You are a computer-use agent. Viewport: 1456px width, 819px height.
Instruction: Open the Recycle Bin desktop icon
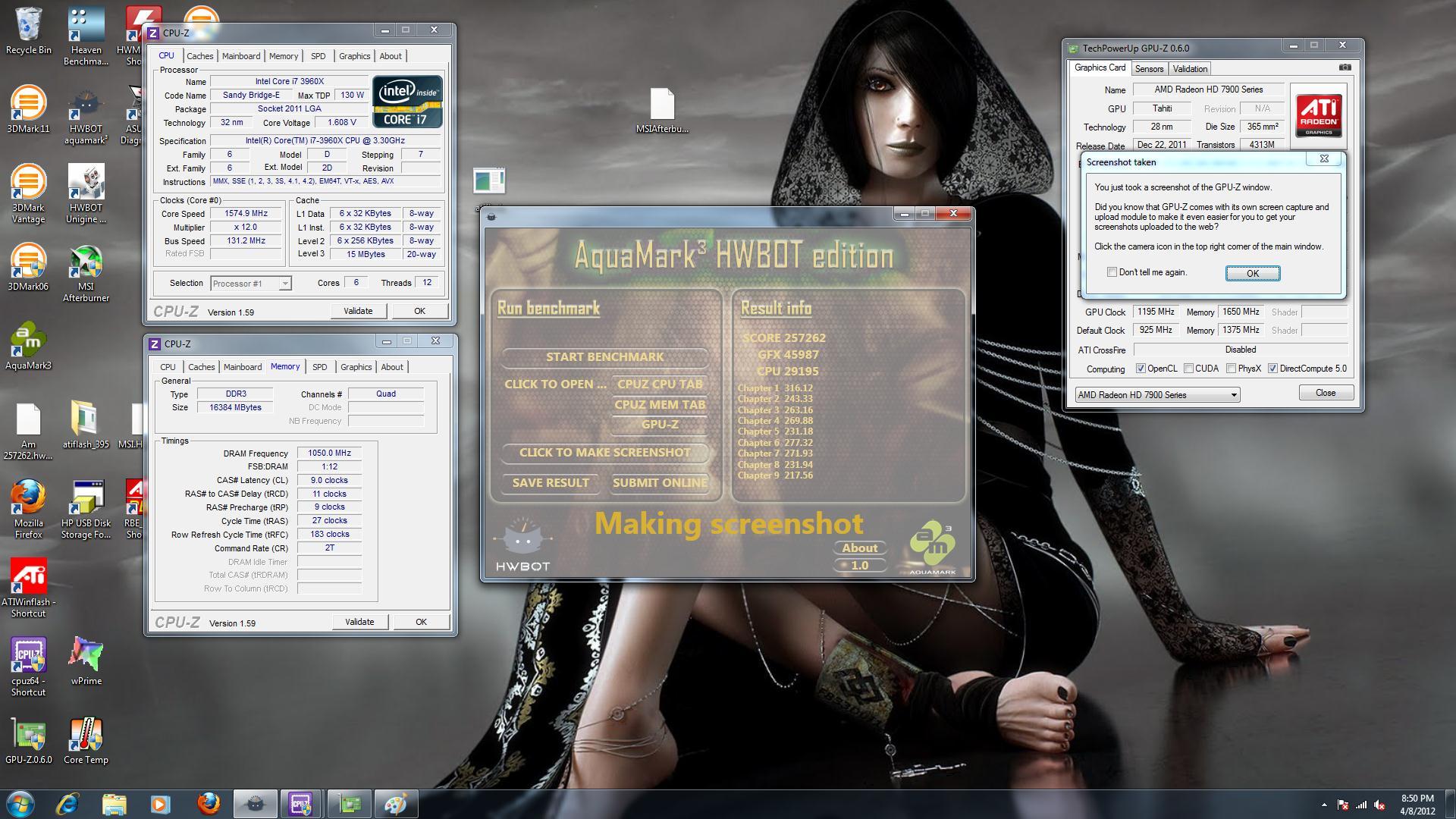[28, 31]
